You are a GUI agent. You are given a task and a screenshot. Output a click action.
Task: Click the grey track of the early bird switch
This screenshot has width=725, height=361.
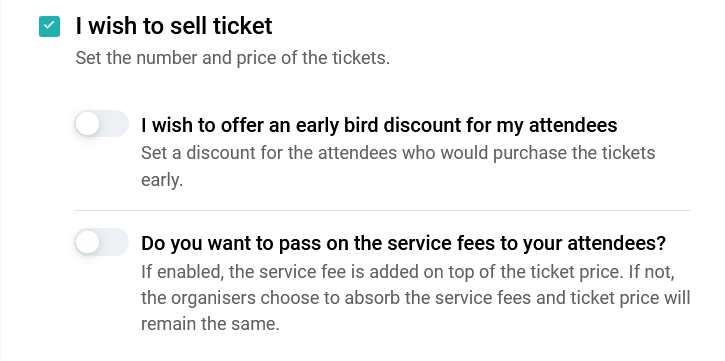(115, 124)
